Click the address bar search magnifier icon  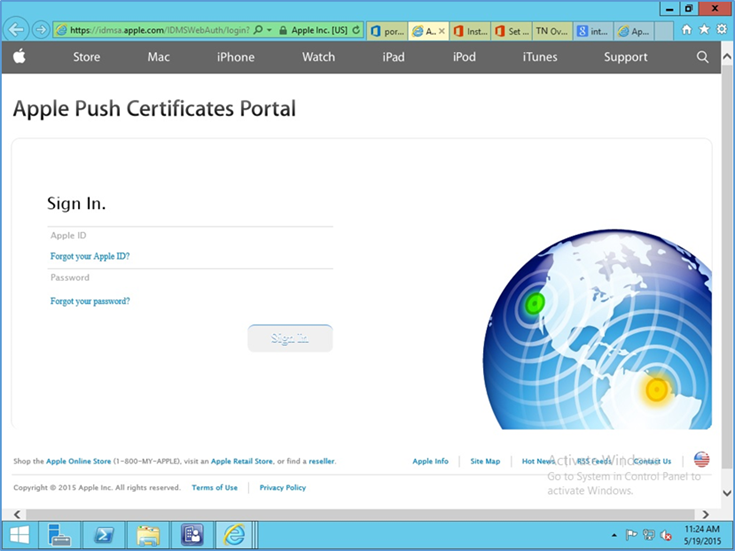pos(258,30)
